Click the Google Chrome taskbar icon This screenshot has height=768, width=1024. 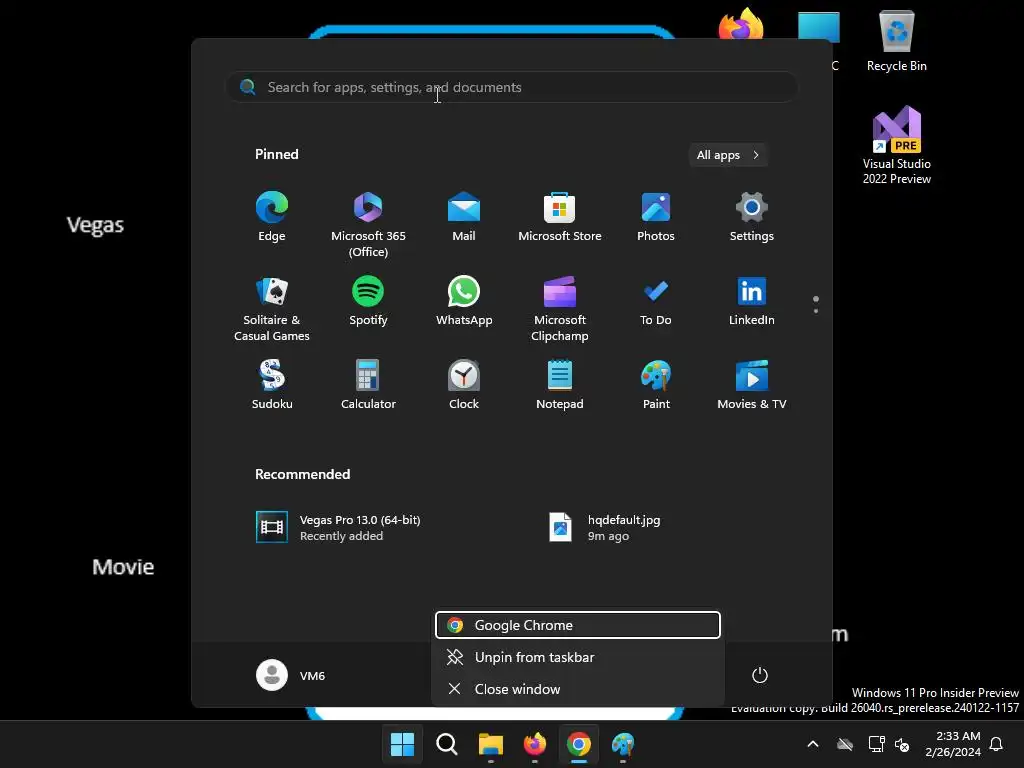coord(579,744)
